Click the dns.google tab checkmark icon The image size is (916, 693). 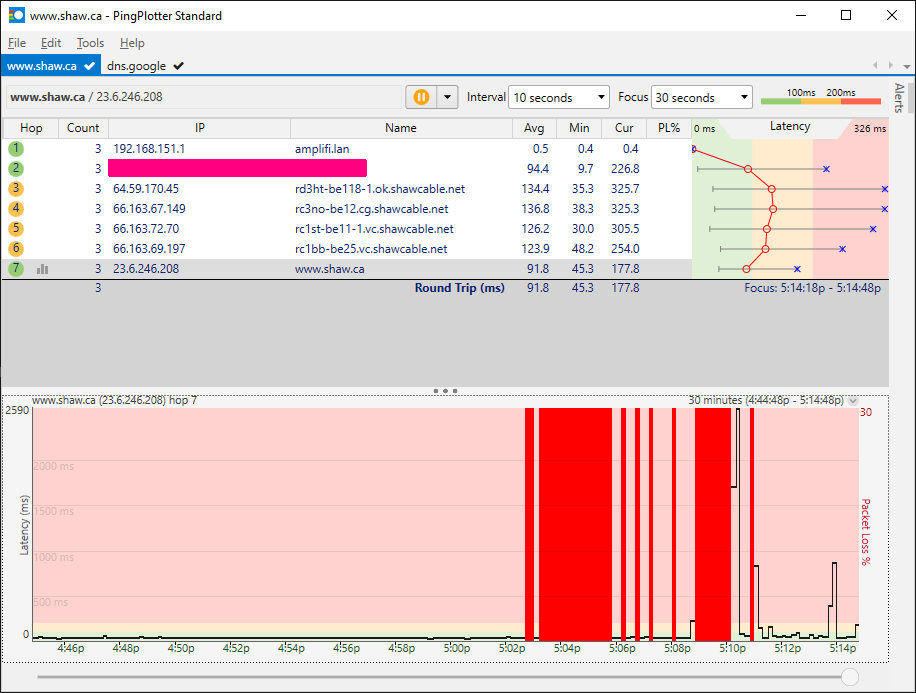point(178,66)
